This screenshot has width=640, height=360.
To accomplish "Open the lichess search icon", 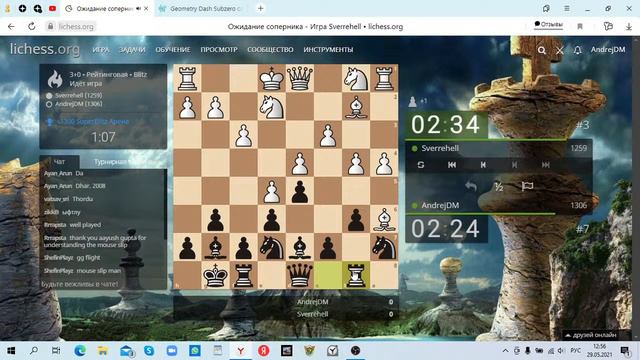I will 542,50.
